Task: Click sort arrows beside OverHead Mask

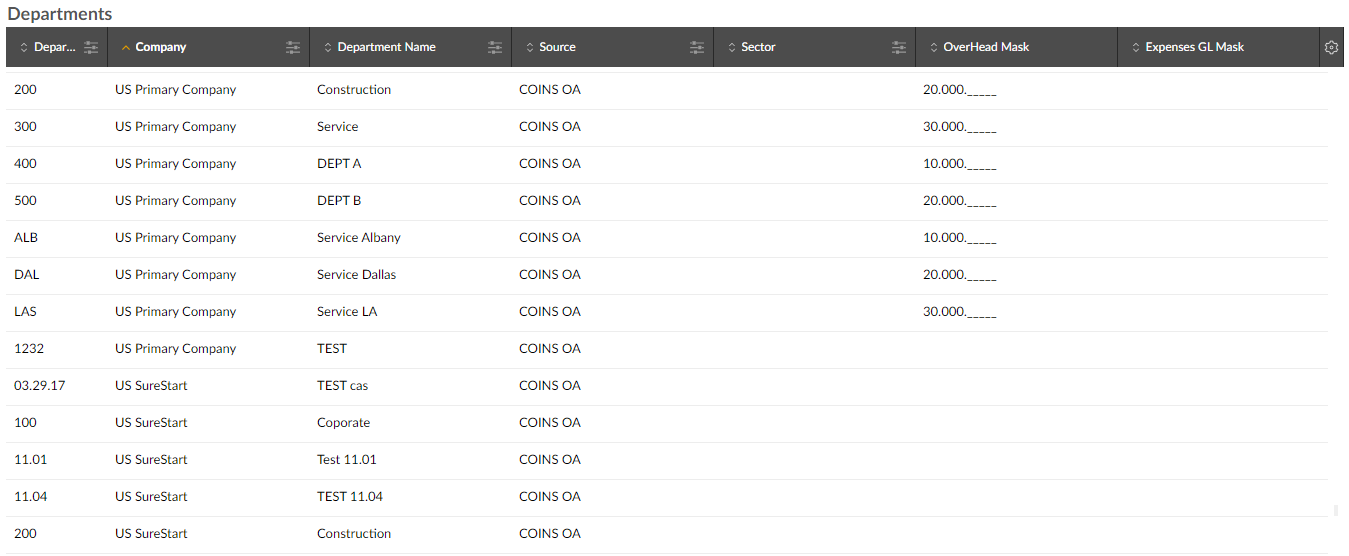Action: coord(932,47)
